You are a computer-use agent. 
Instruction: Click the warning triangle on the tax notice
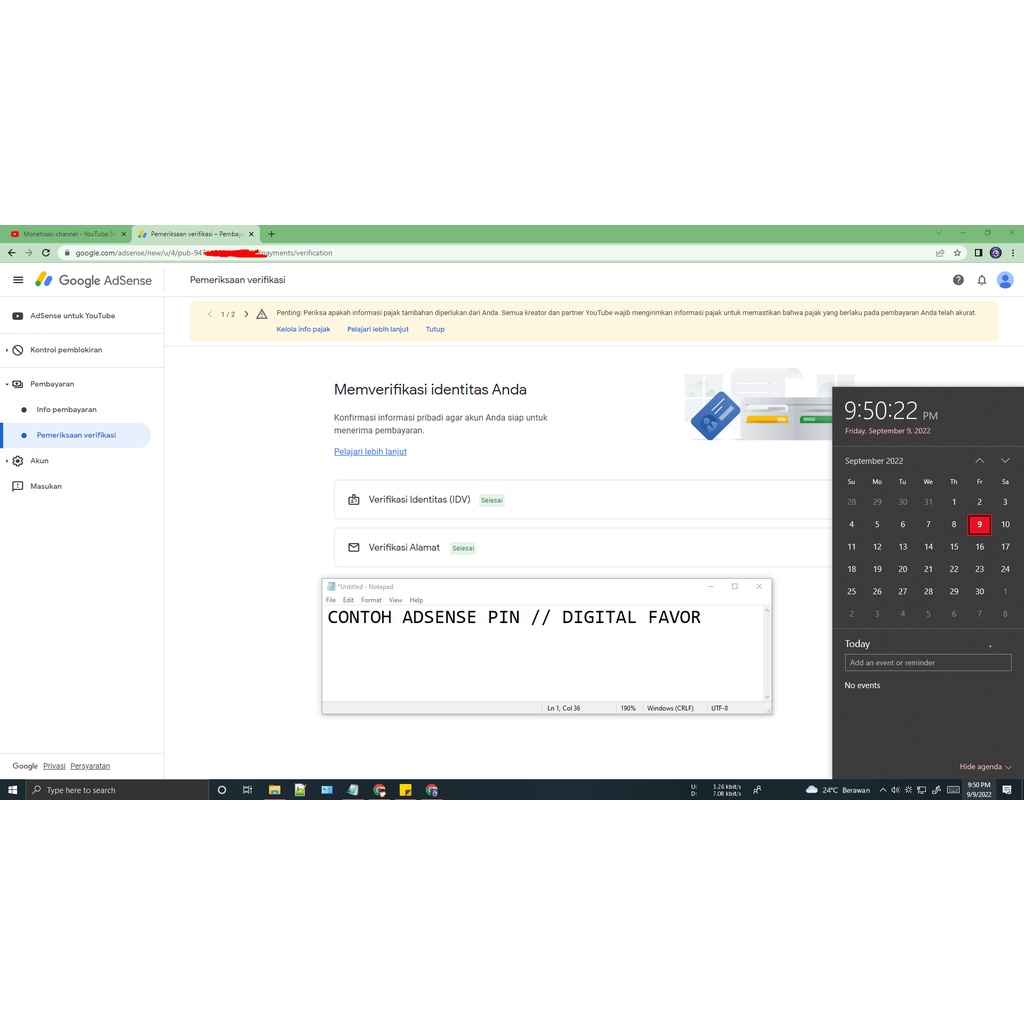pyautogui.click(x=261, y=313)
